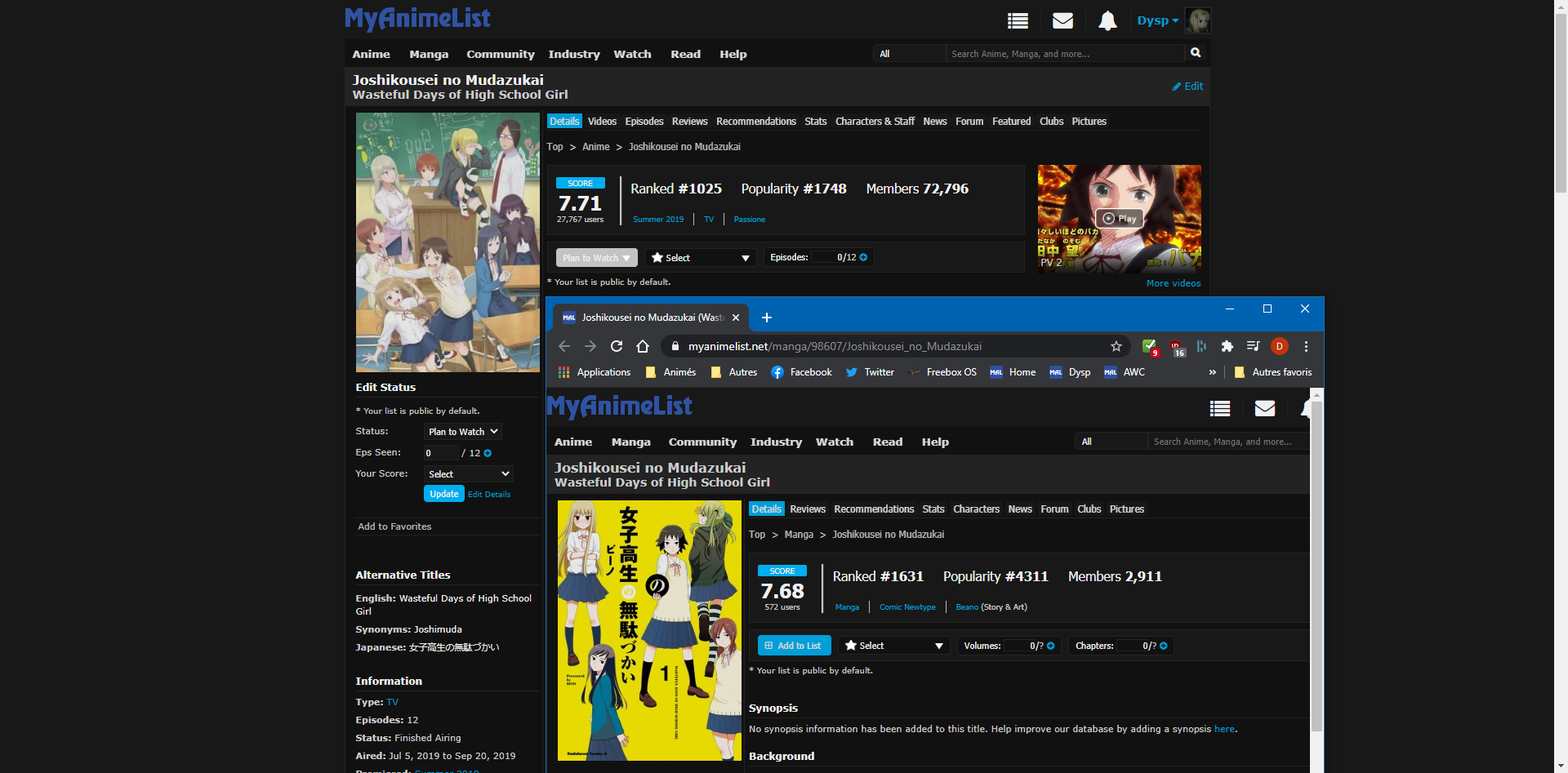Screen dimensions: 1568x773
Task: Click the search magnifier icon
Action: (1196, 53)
